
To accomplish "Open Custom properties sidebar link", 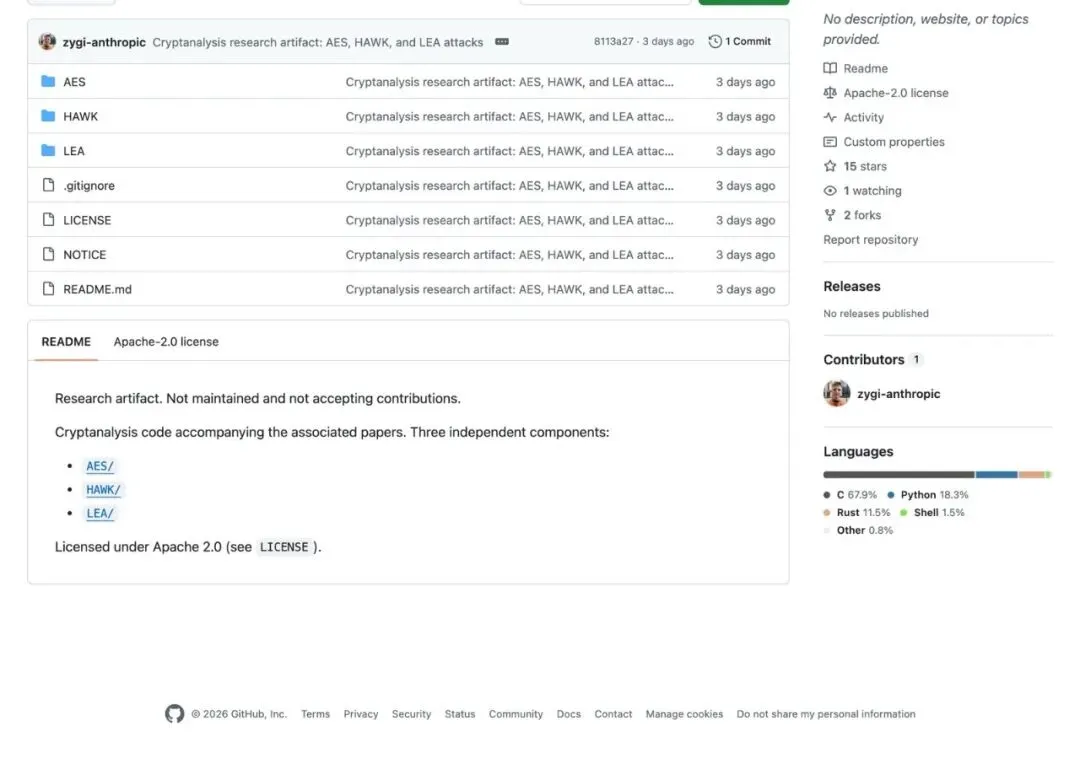I will pos(894,142).
